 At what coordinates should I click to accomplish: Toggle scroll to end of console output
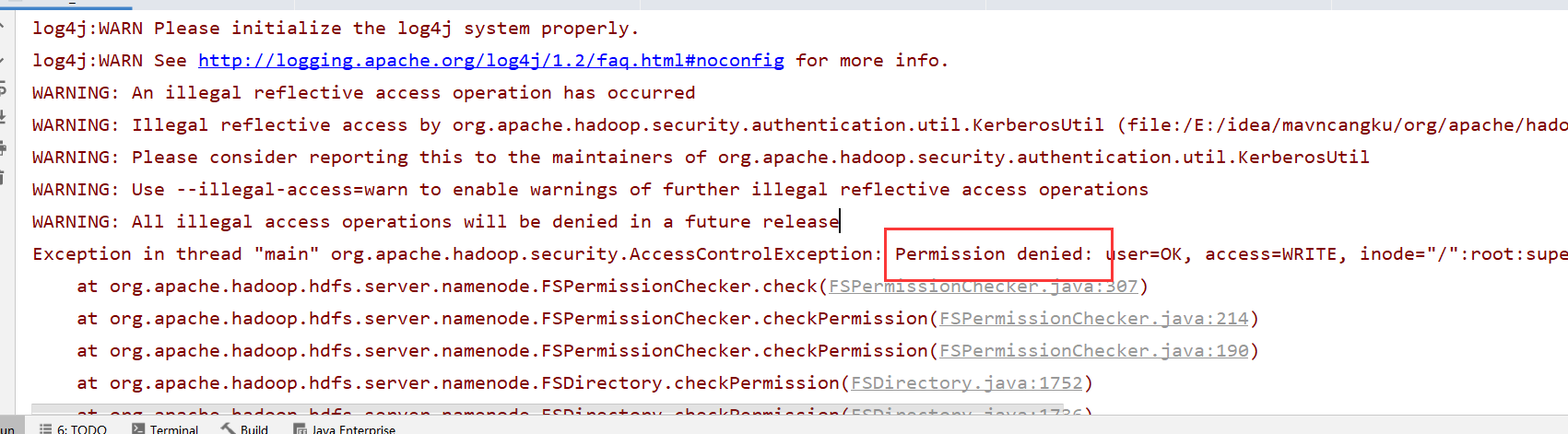coord(3,117)
